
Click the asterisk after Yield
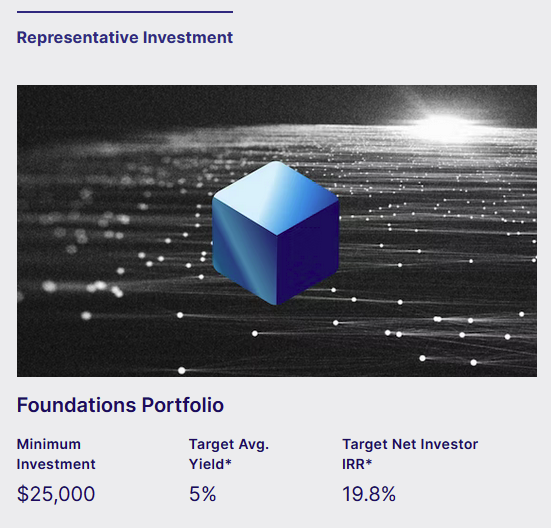[x=228, y=462]
